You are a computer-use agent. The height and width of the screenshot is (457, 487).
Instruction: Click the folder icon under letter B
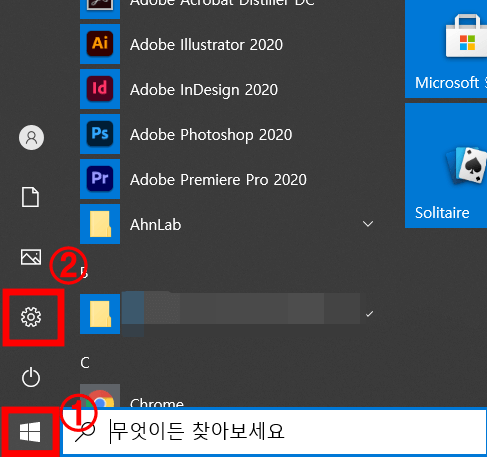click(100, 314)
